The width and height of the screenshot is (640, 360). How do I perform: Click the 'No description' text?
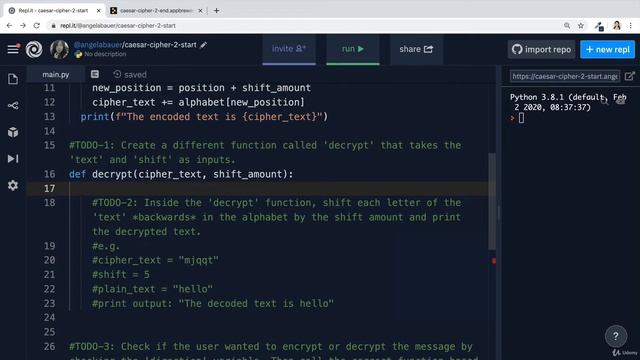click(x=105, y=54)
